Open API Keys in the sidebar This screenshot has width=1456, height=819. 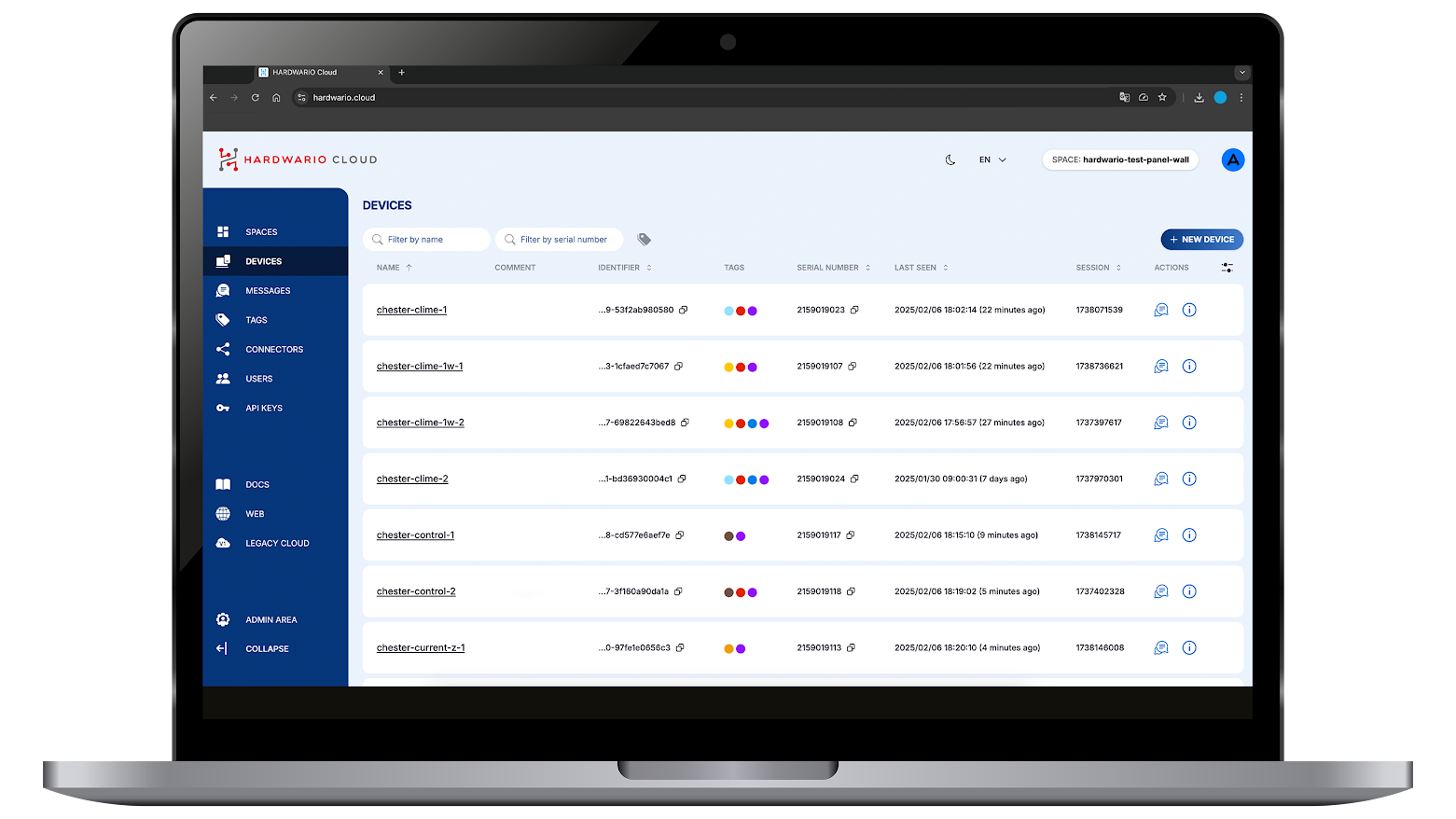tap(275, 408)
